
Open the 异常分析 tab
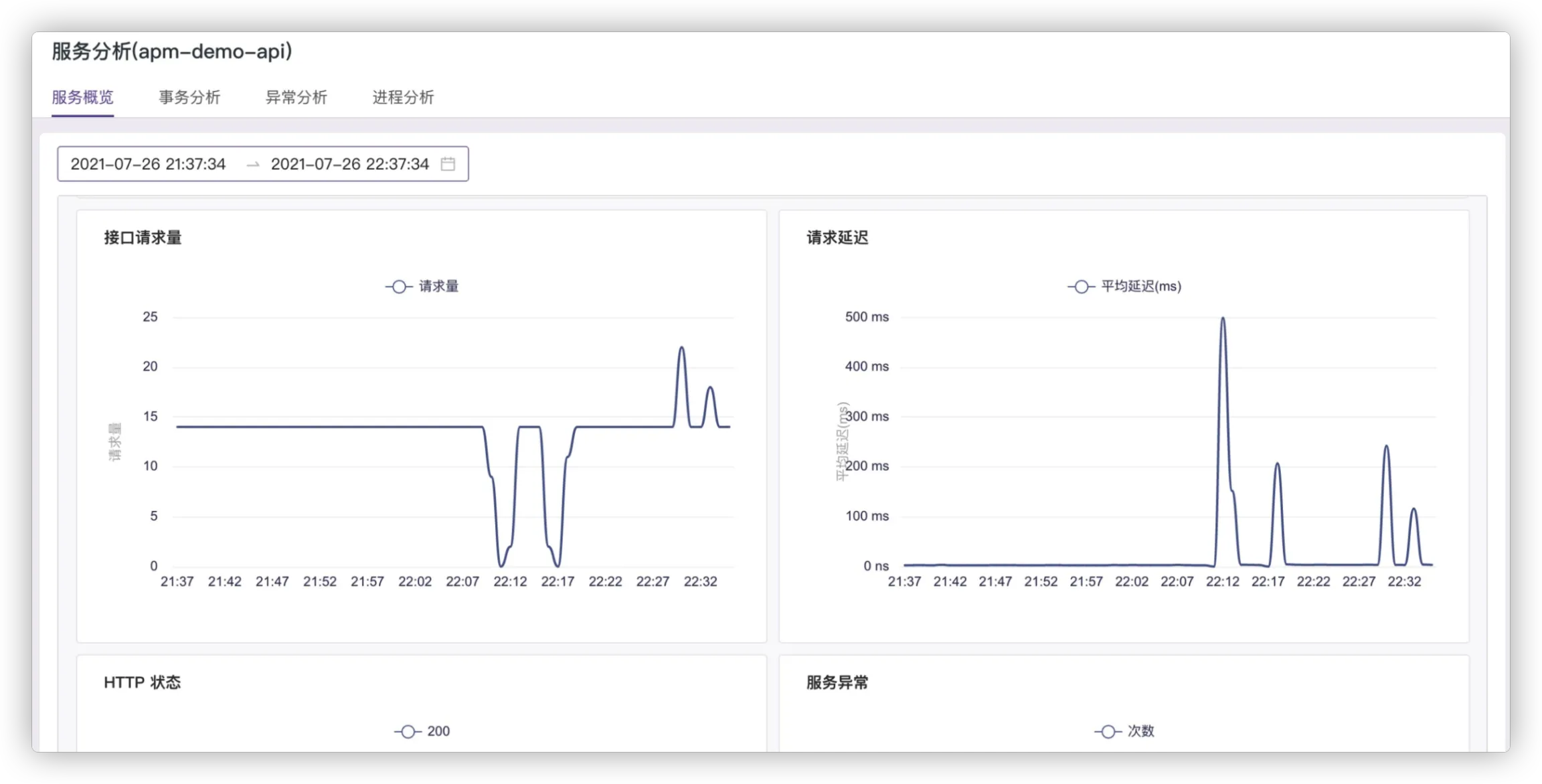pos(296,98)
